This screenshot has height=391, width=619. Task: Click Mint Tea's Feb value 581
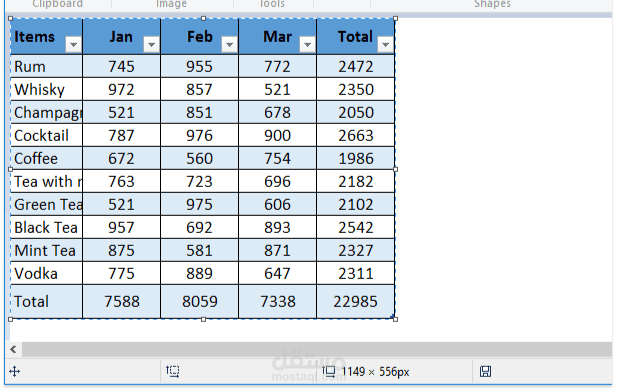[199, 250]
